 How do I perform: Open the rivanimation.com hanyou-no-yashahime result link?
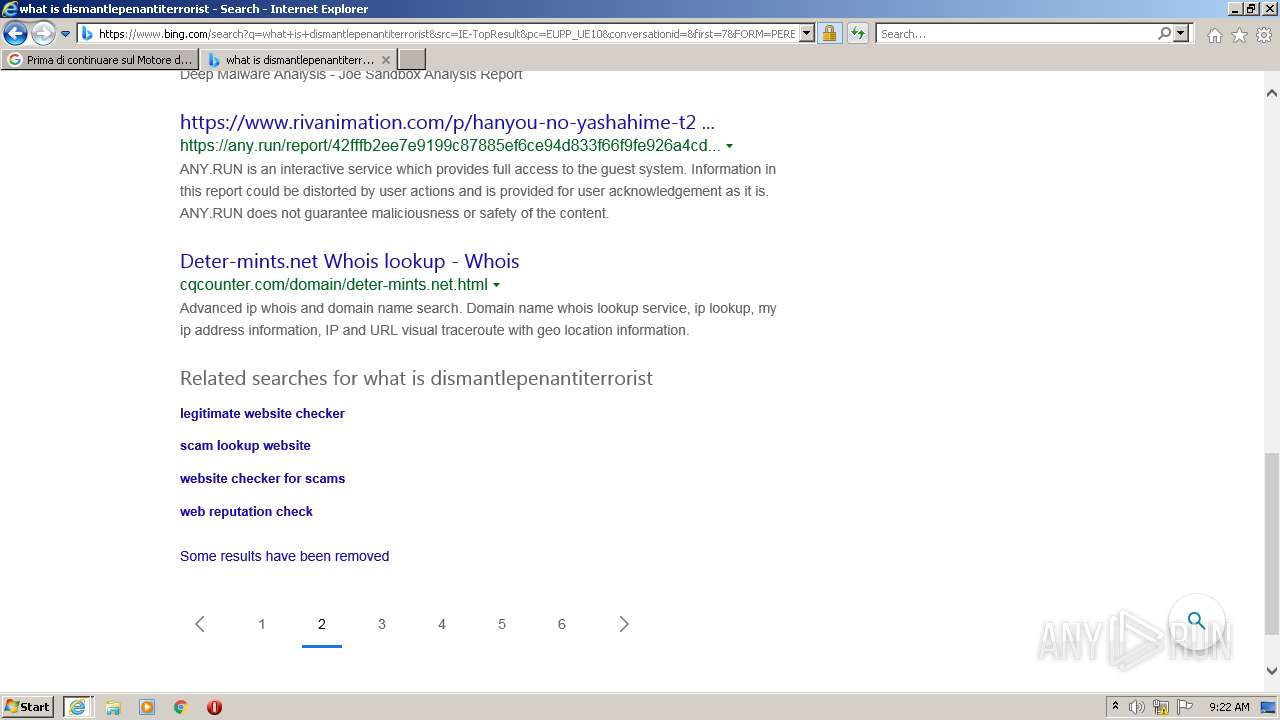click(x=447, y=123)
